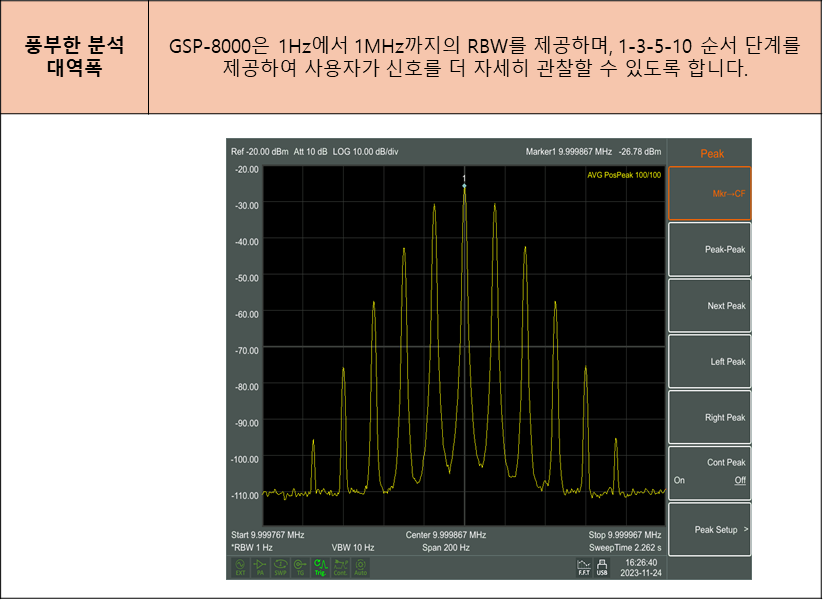Click the 16:26:40 clock display
The image size is (823, 600).
tap(640, 563)
